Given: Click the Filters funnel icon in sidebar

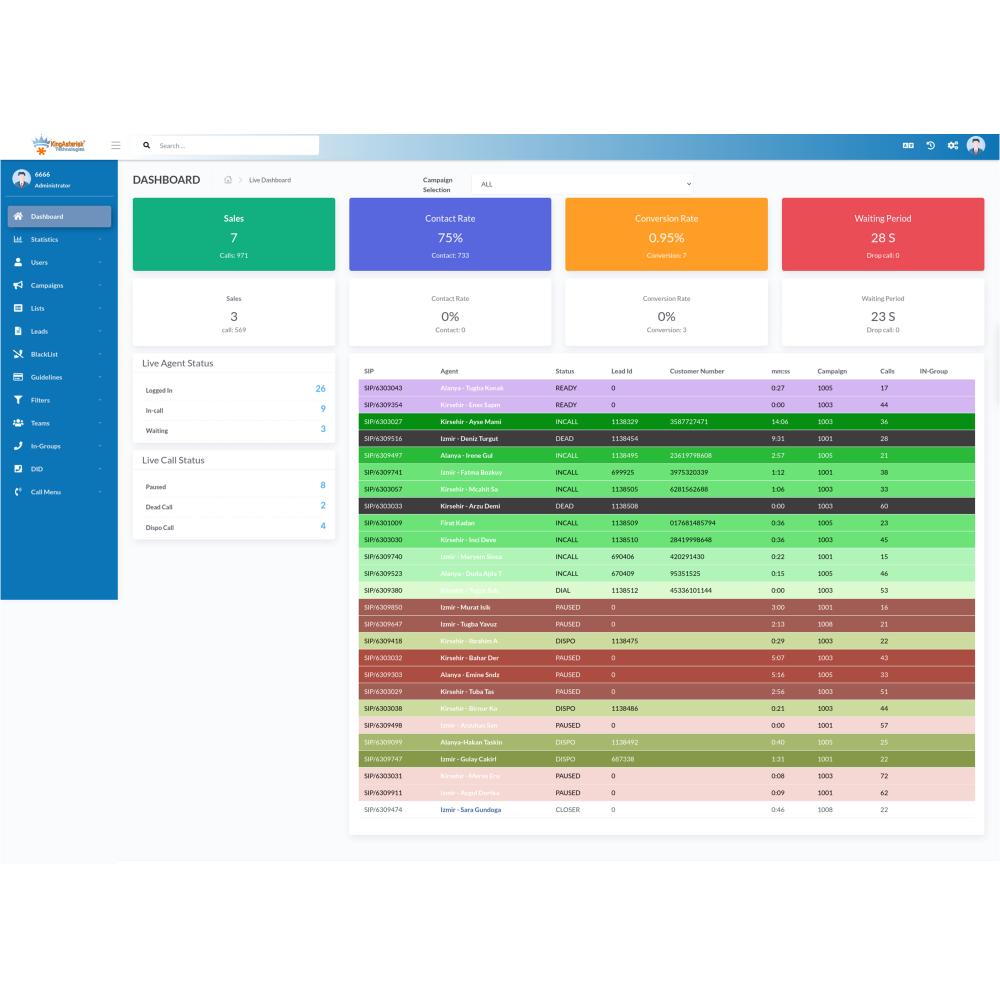Looking at the screenshot, I should 18,400.
